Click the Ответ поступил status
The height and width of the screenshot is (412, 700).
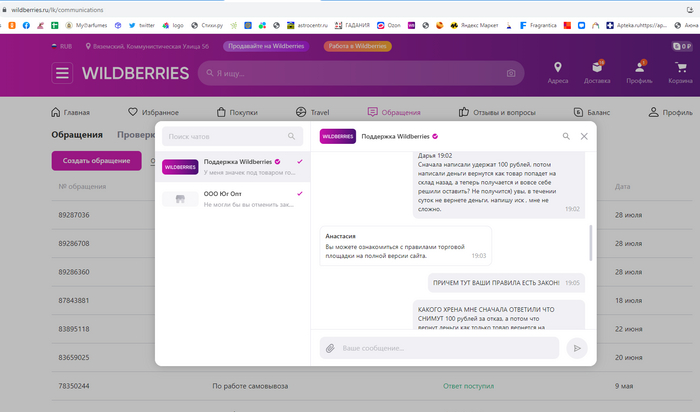[x=468, y=386]
